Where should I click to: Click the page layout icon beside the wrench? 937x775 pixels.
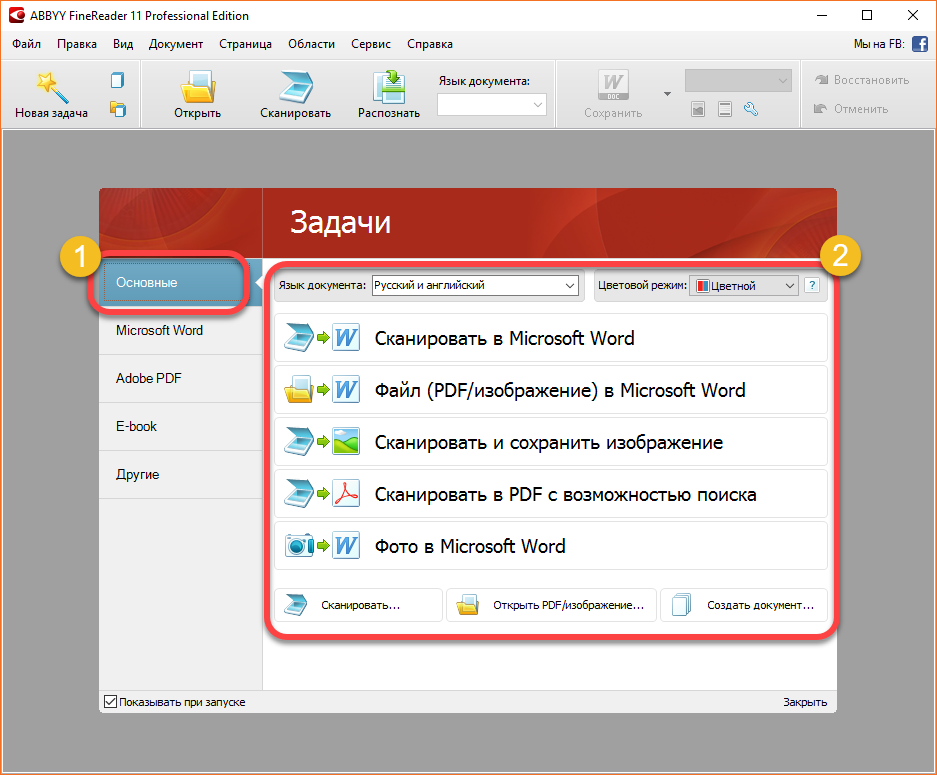point(725,109)
